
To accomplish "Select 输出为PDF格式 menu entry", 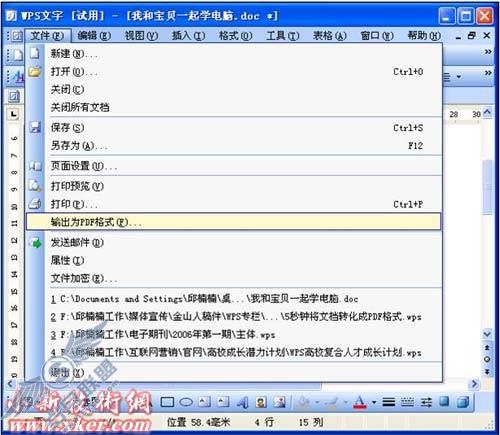I will tap(234, 222).
